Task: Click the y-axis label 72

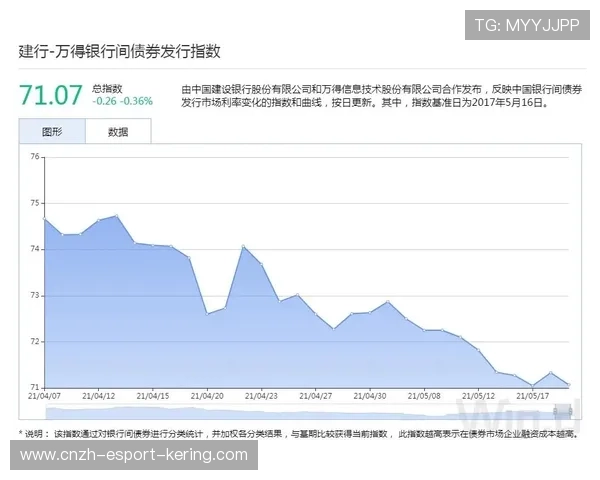Action: (x=35, y=341)
